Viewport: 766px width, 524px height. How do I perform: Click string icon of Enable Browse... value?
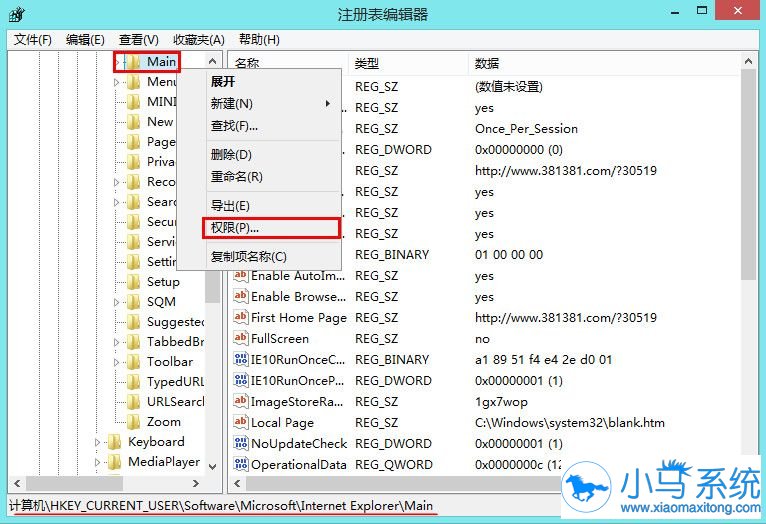[x=240, y=297]
